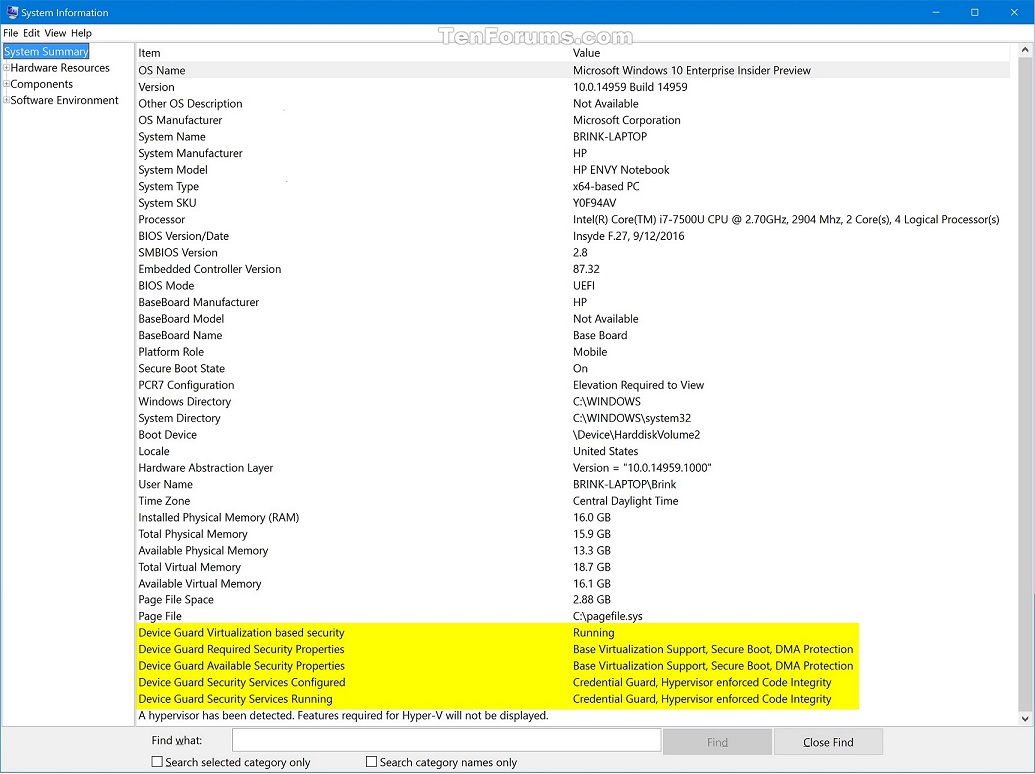Open the Edit menu

click(x=32, y=33)
